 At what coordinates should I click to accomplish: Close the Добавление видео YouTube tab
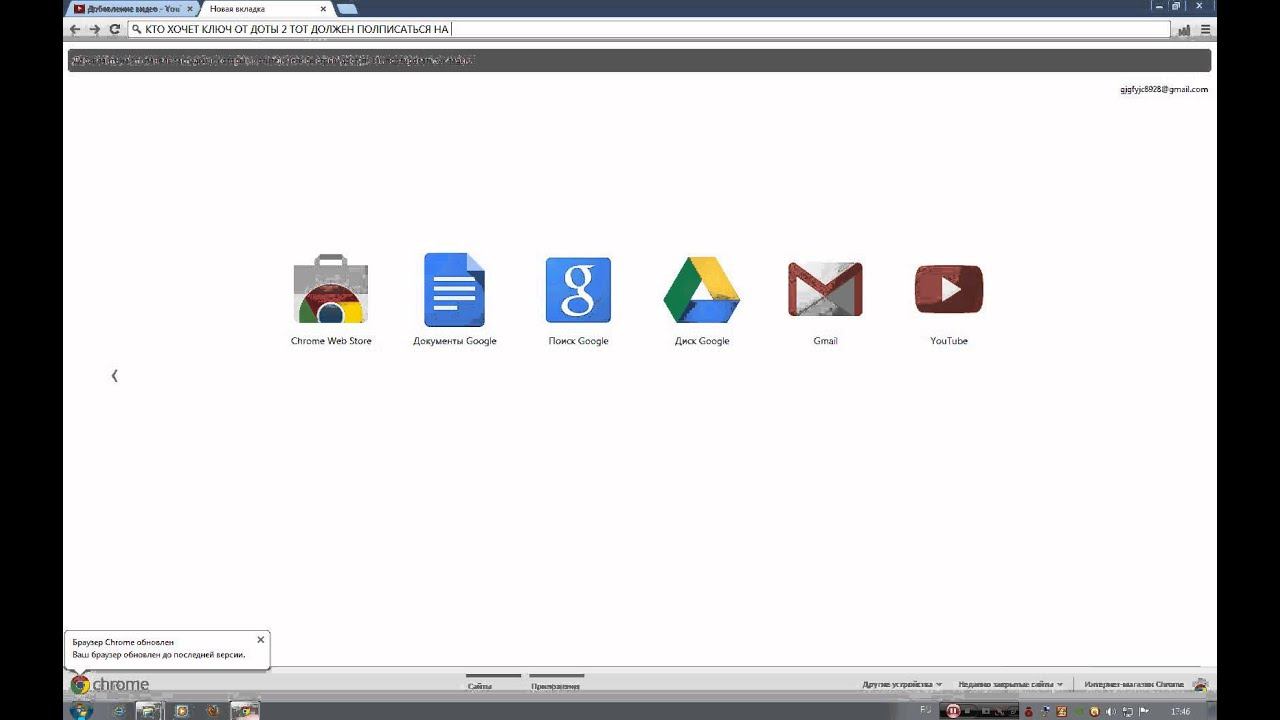tap(190, 9)
